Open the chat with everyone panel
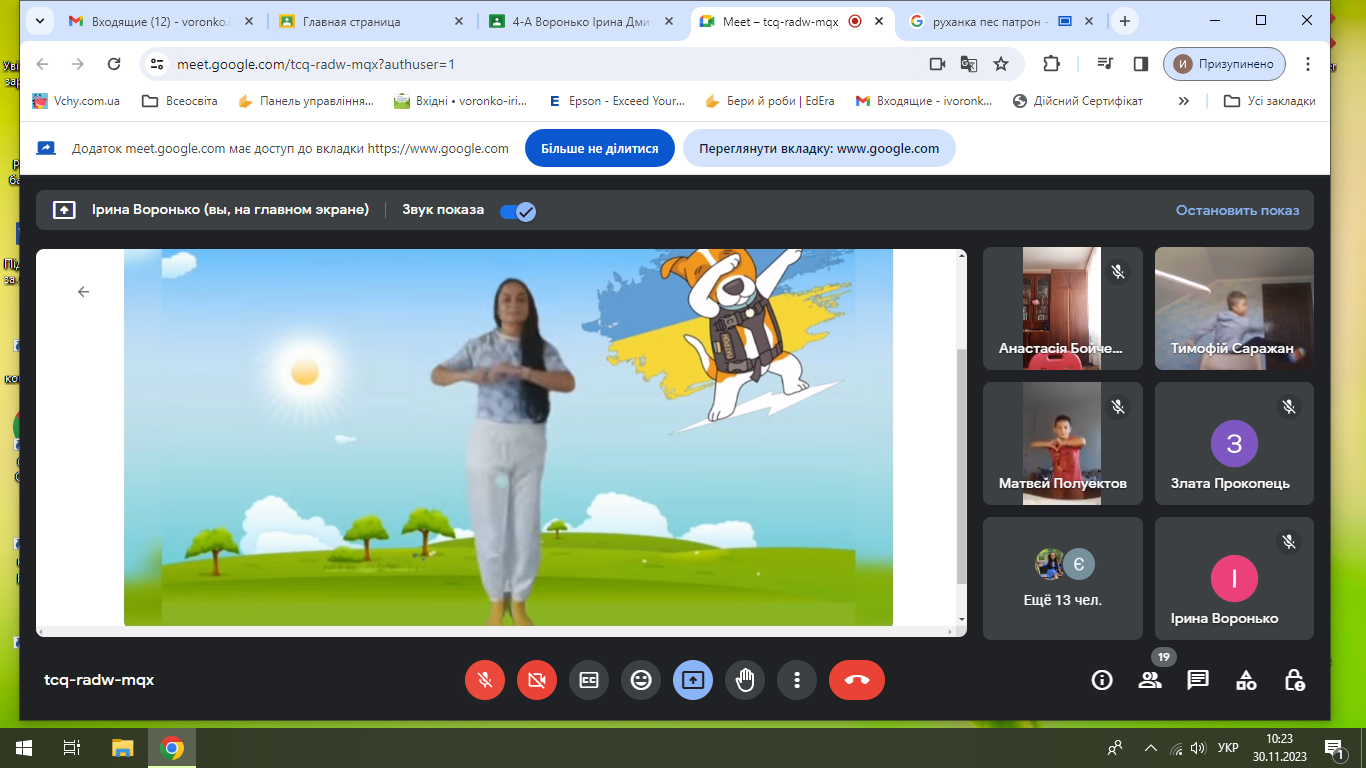The width and height of the screenshot is (1366, 768). tap(1198, 680)
